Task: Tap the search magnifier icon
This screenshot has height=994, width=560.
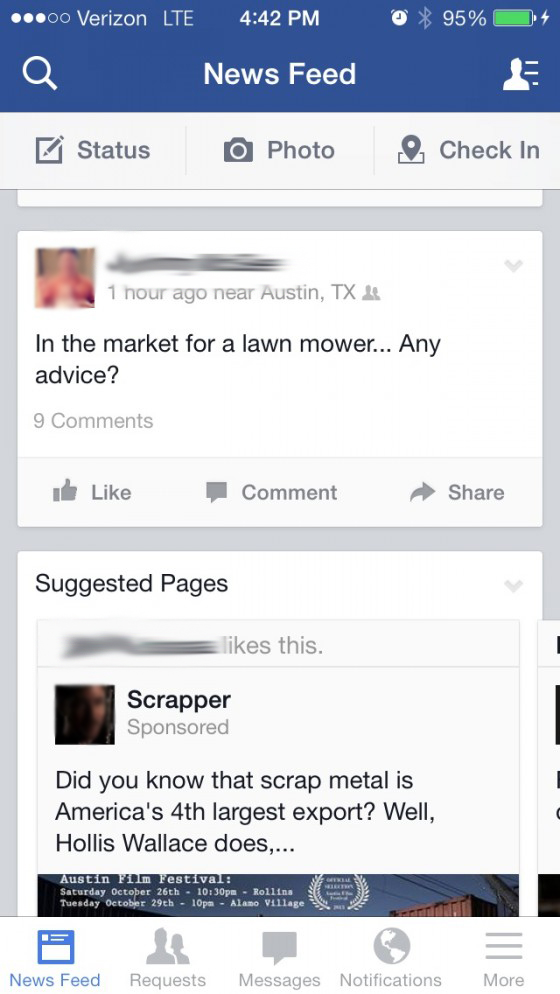Action: pos(40,74)
